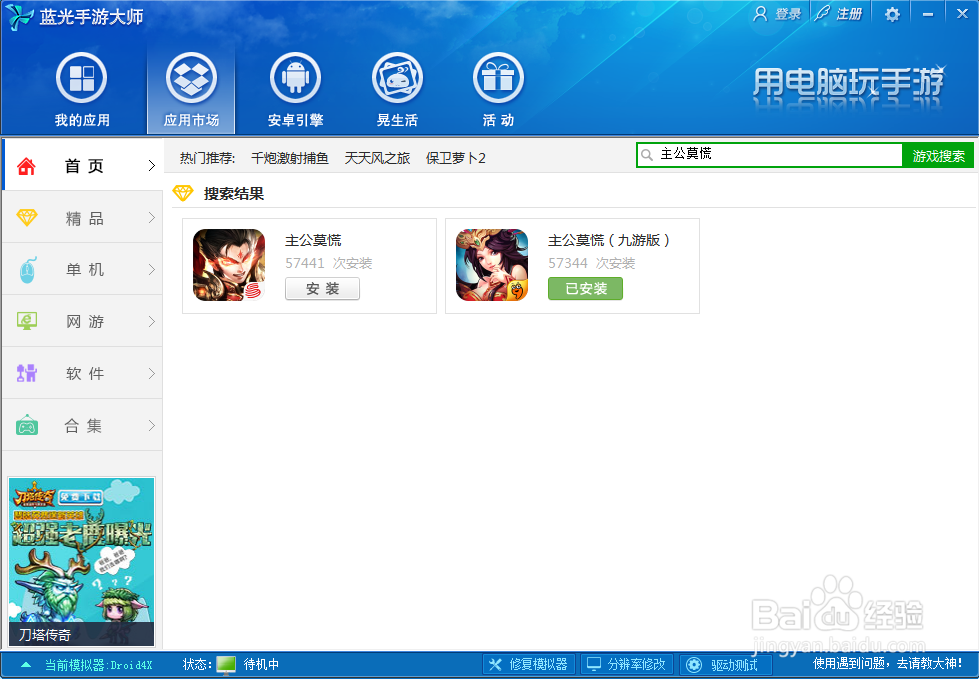Open the 刀塔传奇 advertisement banner
Screen dimensions: 979x679
tap(81, 562)
